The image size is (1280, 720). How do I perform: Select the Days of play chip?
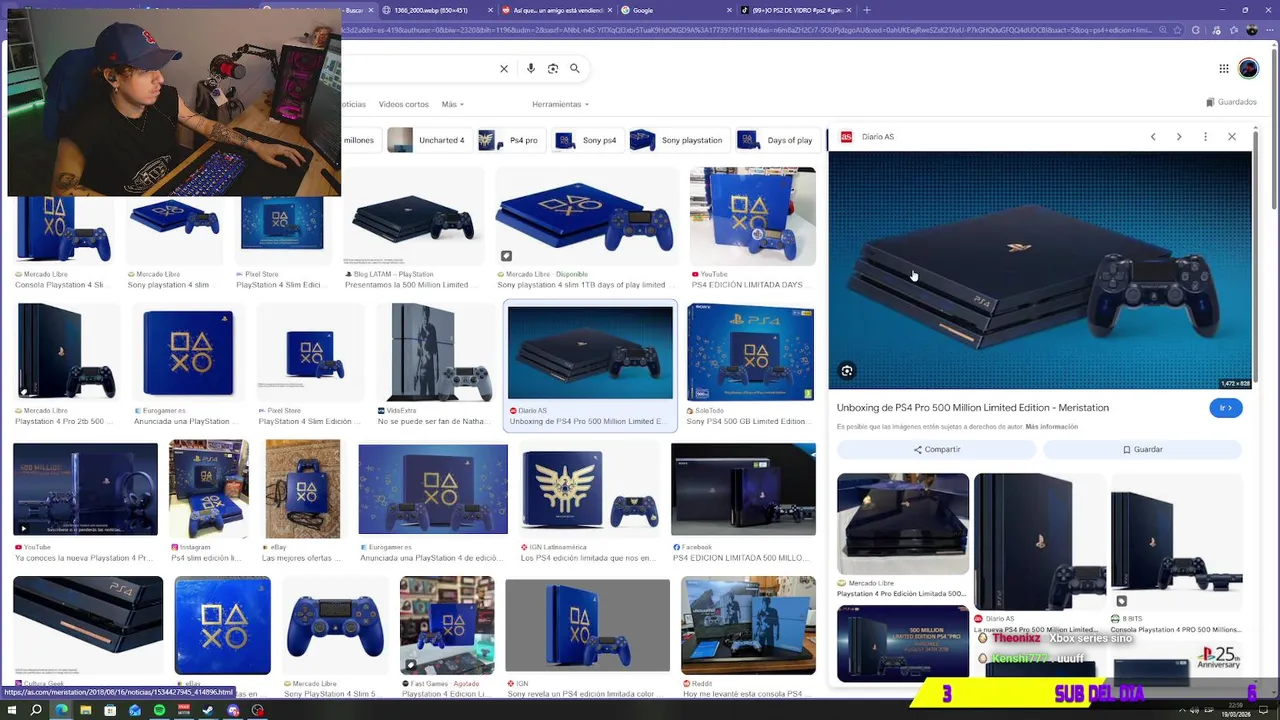[776, 140]
